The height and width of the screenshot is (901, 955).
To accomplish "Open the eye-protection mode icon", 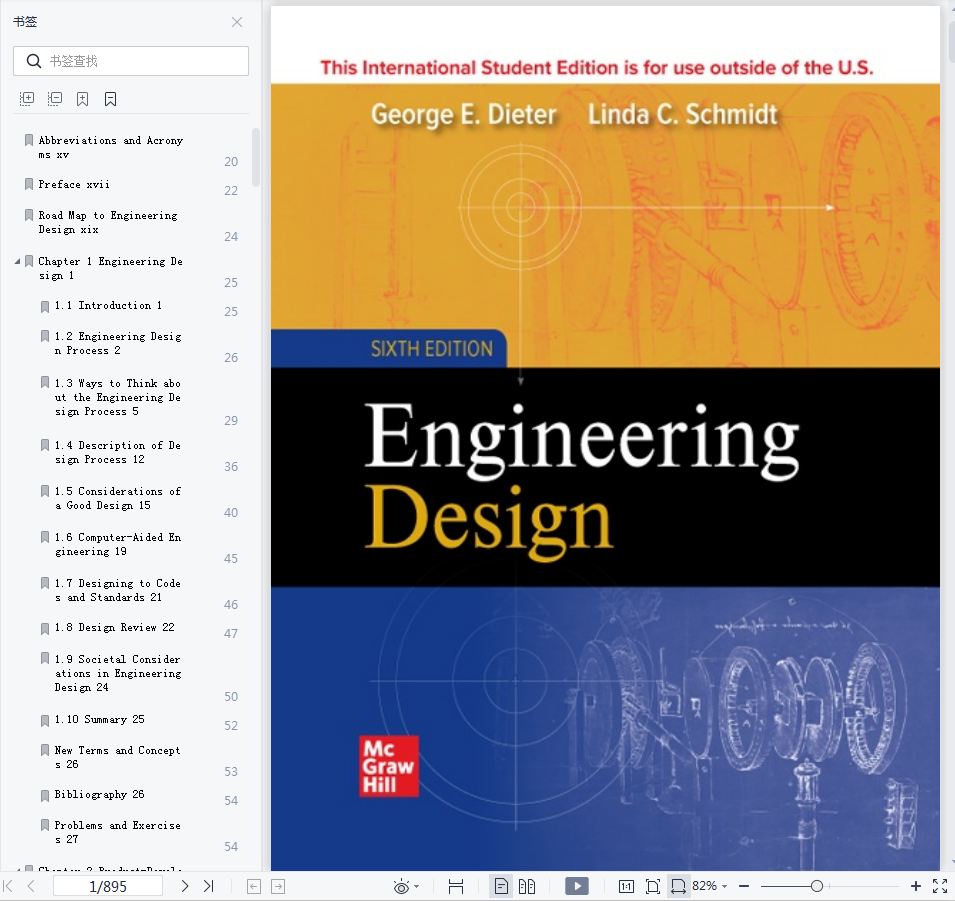I will [401, 886].
